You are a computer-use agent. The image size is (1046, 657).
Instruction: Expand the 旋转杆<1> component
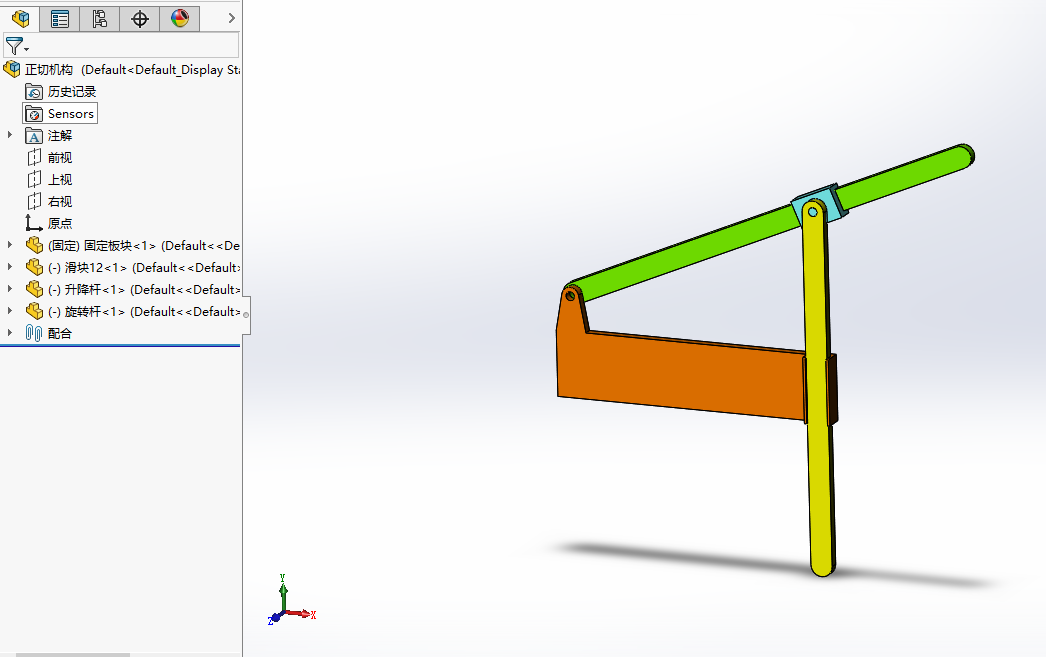tap(9, 311)
